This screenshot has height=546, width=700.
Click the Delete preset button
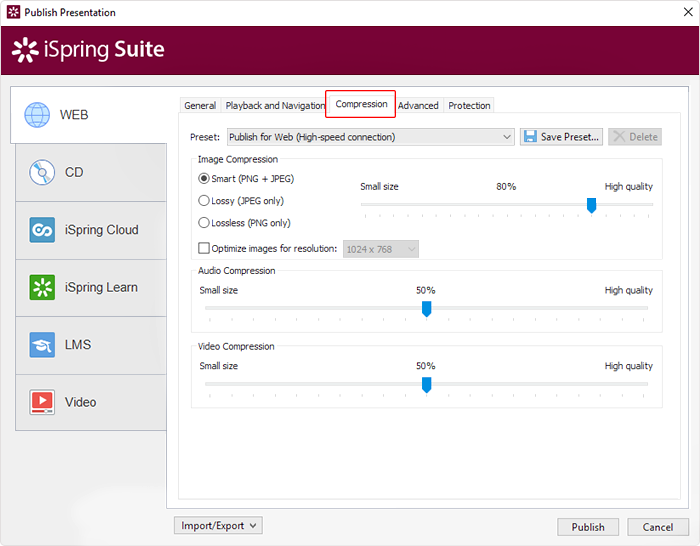(x=635, y=137)
